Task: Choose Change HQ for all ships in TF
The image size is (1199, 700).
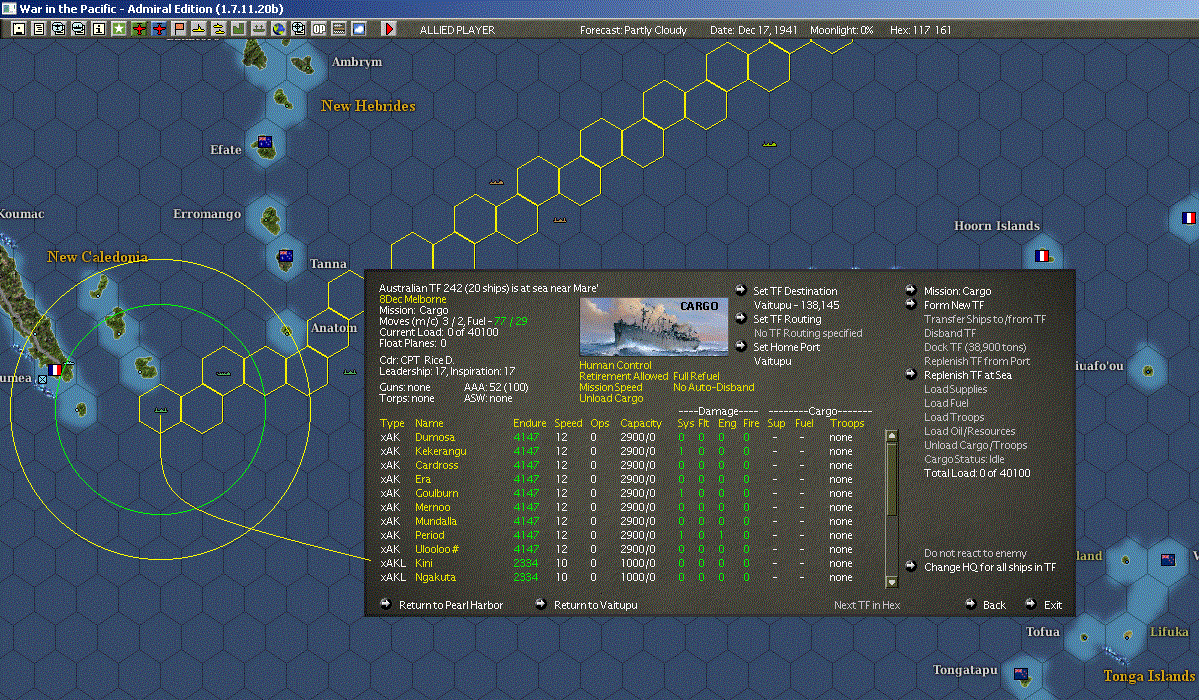Action: click(x=989, y=568)
